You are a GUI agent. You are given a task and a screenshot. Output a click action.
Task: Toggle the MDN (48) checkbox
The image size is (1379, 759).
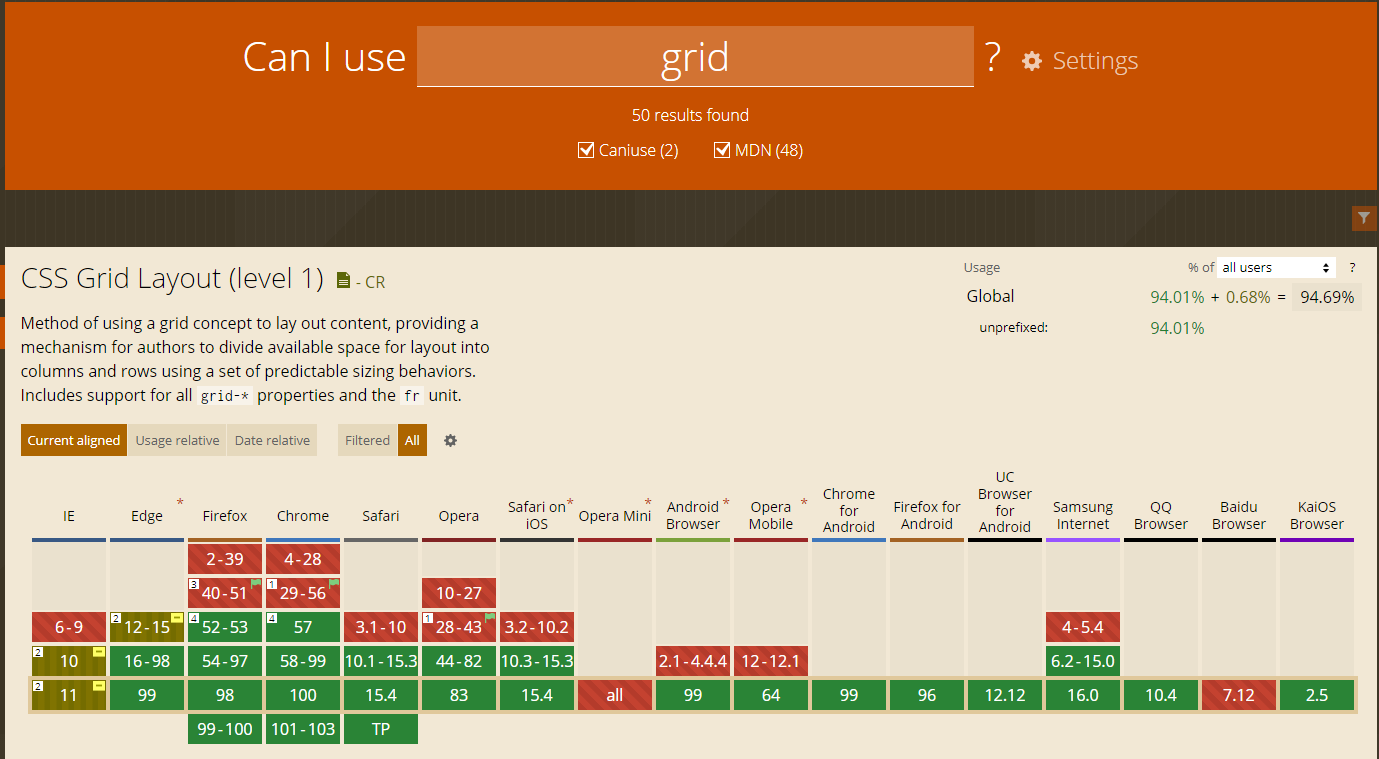[722, 150]
